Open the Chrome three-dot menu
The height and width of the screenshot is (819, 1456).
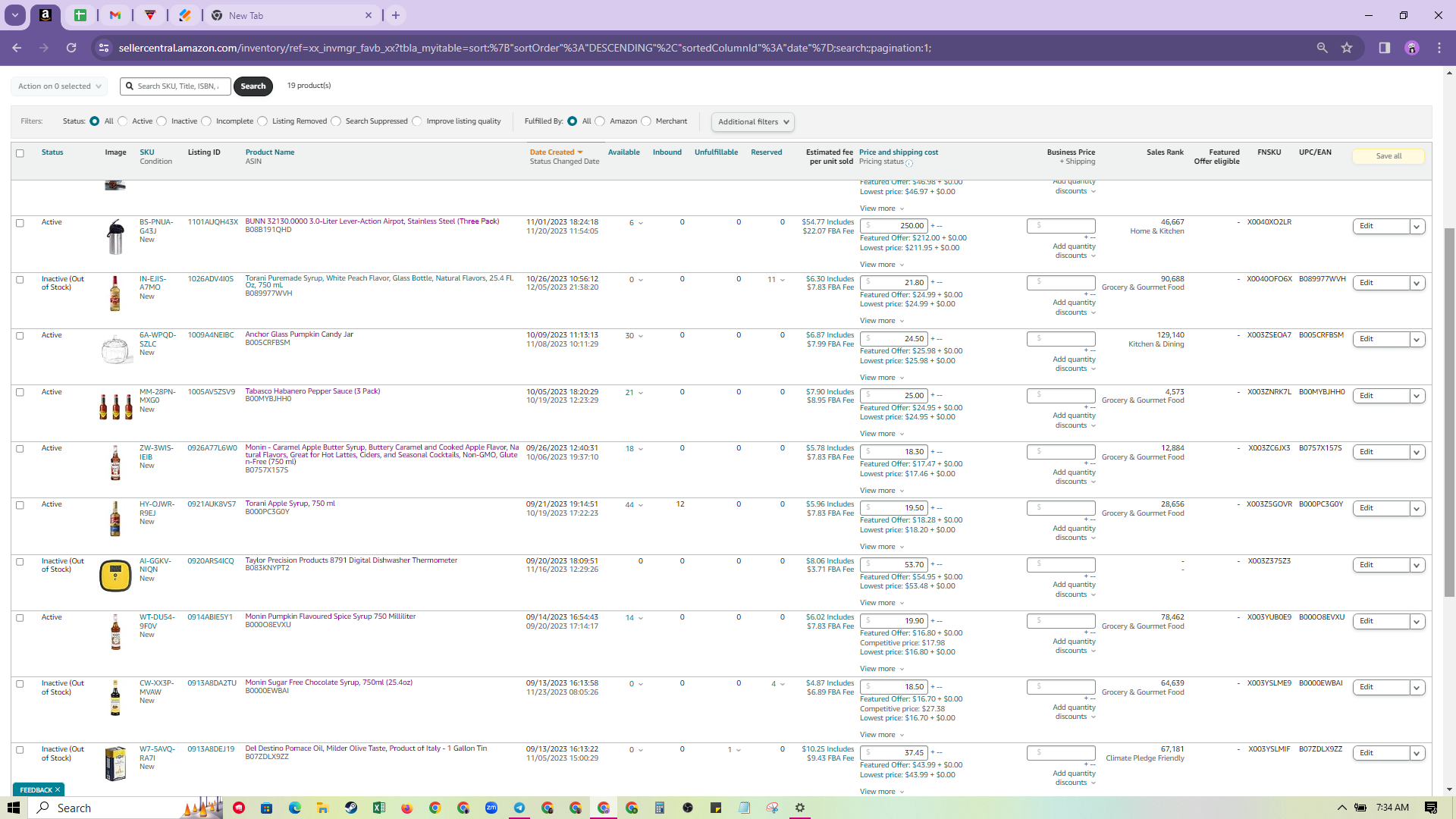coord(1439,48)
